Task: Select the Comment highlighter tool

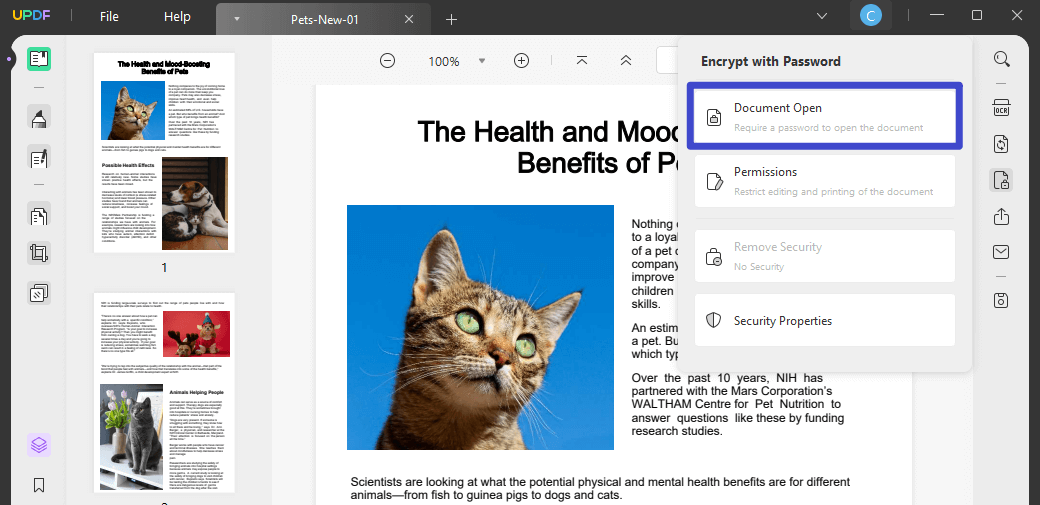Action: click(x=39, y=117)
